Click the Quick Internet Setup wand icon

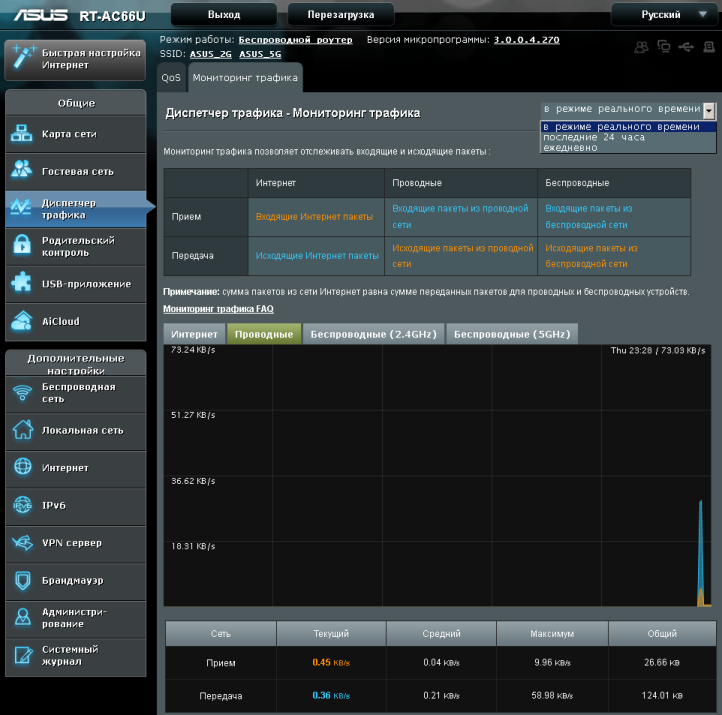tap(23, 58)
